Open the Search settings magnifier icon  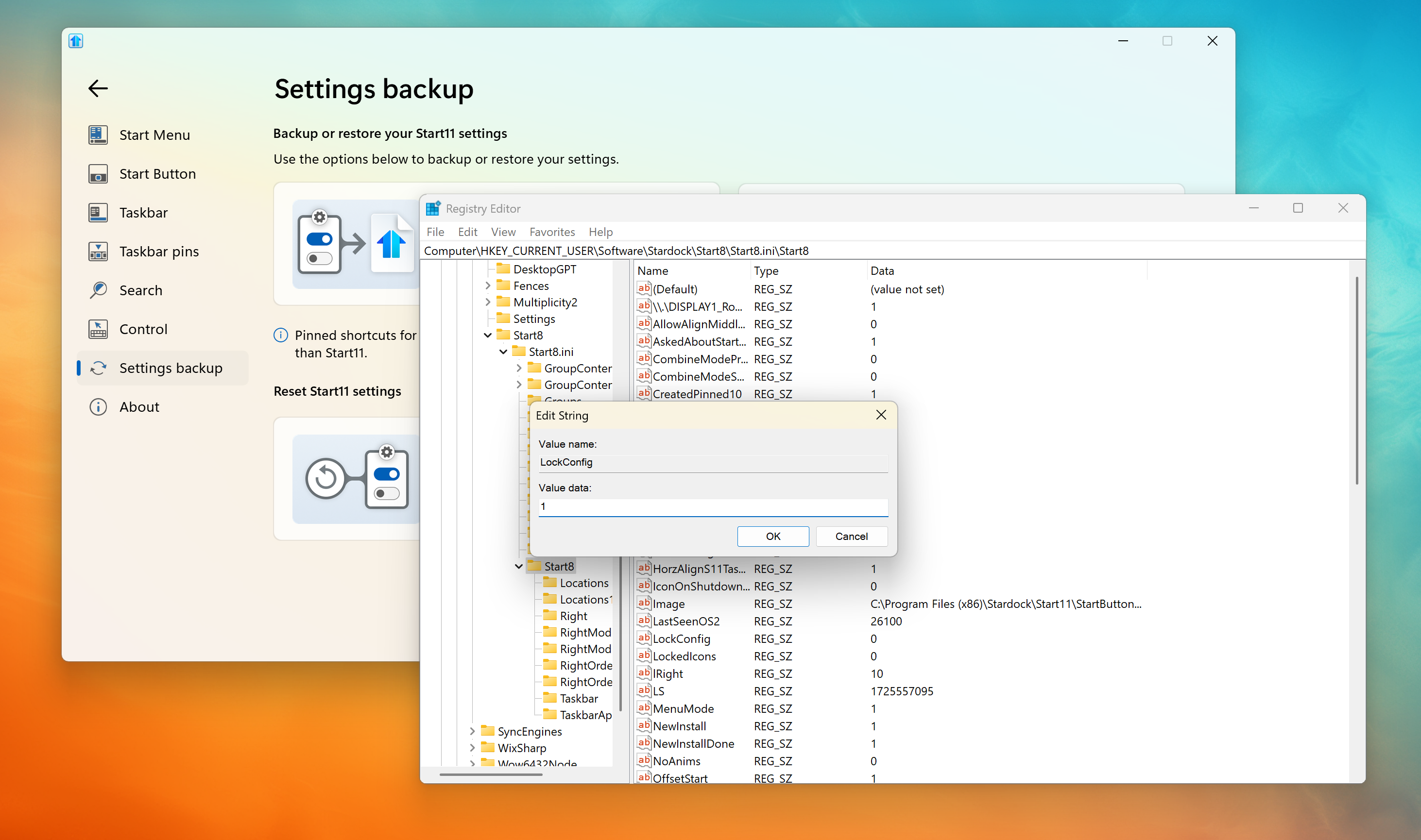pos(98,290)
